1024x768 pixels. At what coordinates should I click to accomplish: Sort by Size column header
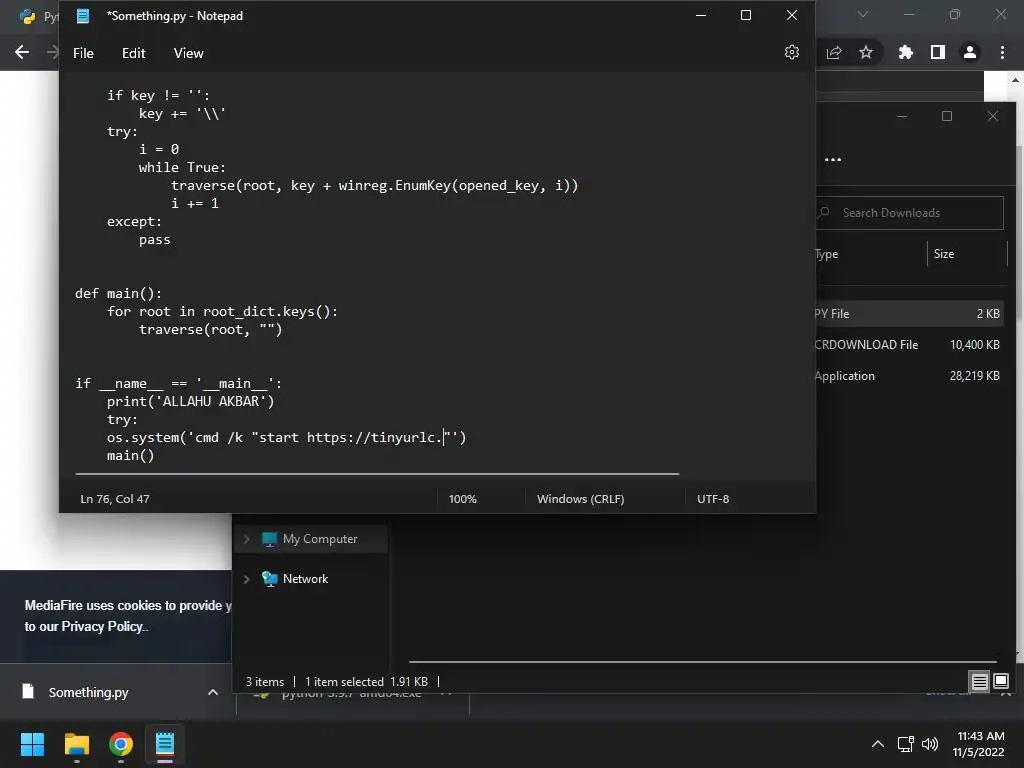[x=944, y=254]
